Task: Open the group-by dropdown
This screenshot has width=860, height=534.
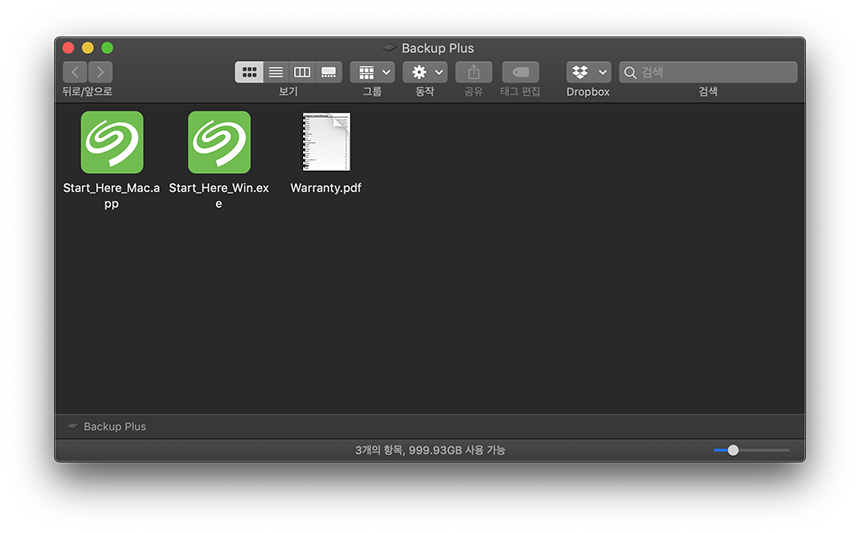Action: tap(372, 72)
